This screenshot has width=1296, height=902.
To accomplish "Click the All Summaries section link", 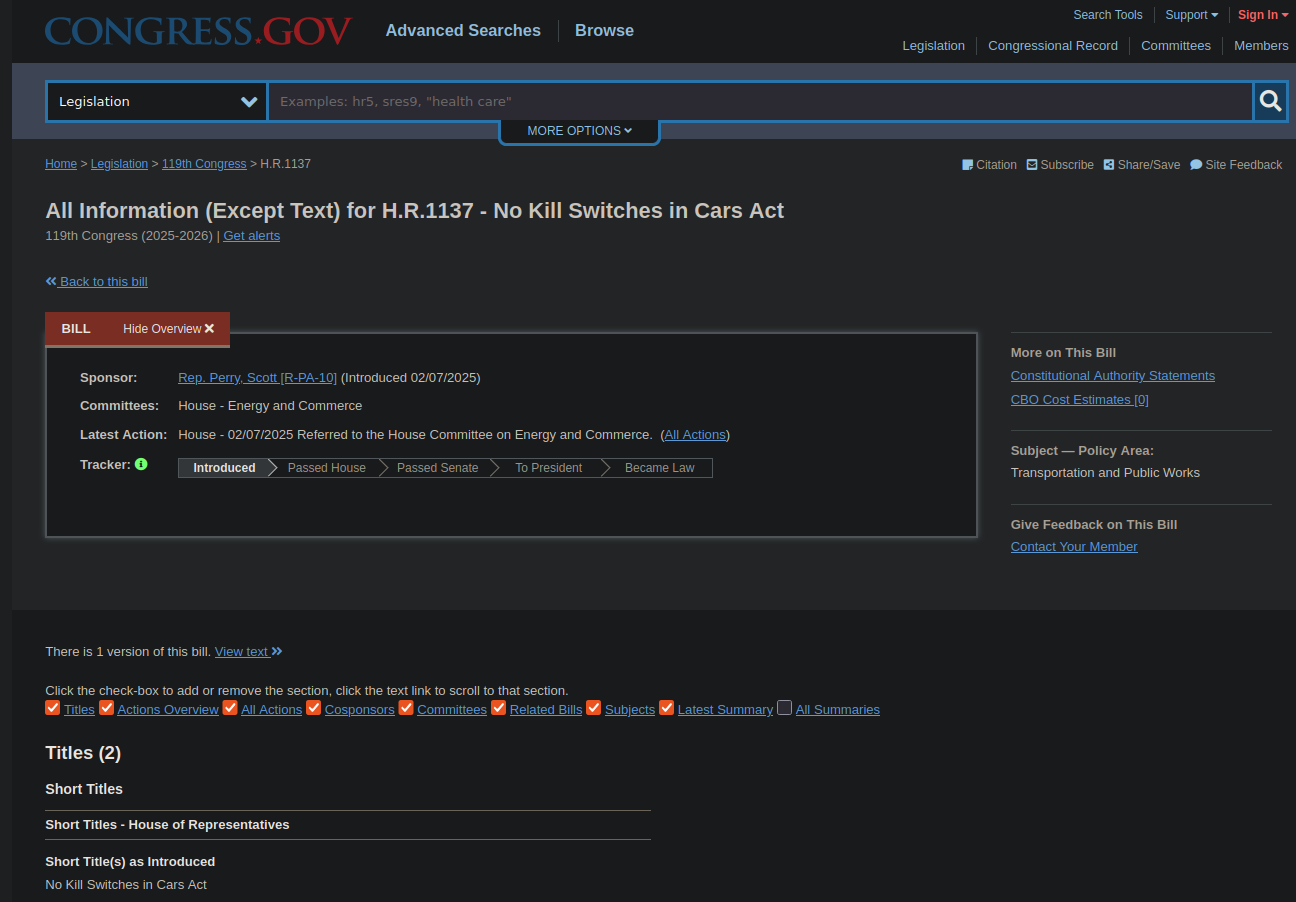I will (x=838, y=710).
